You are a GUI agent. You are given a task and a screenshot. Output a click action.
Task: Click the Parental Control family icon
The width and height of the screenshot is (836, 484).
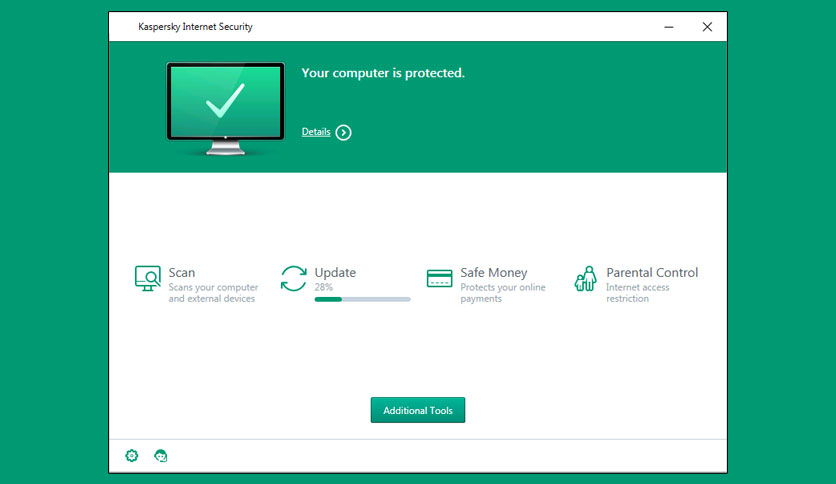pyautogui.click(x=585, y=278)
